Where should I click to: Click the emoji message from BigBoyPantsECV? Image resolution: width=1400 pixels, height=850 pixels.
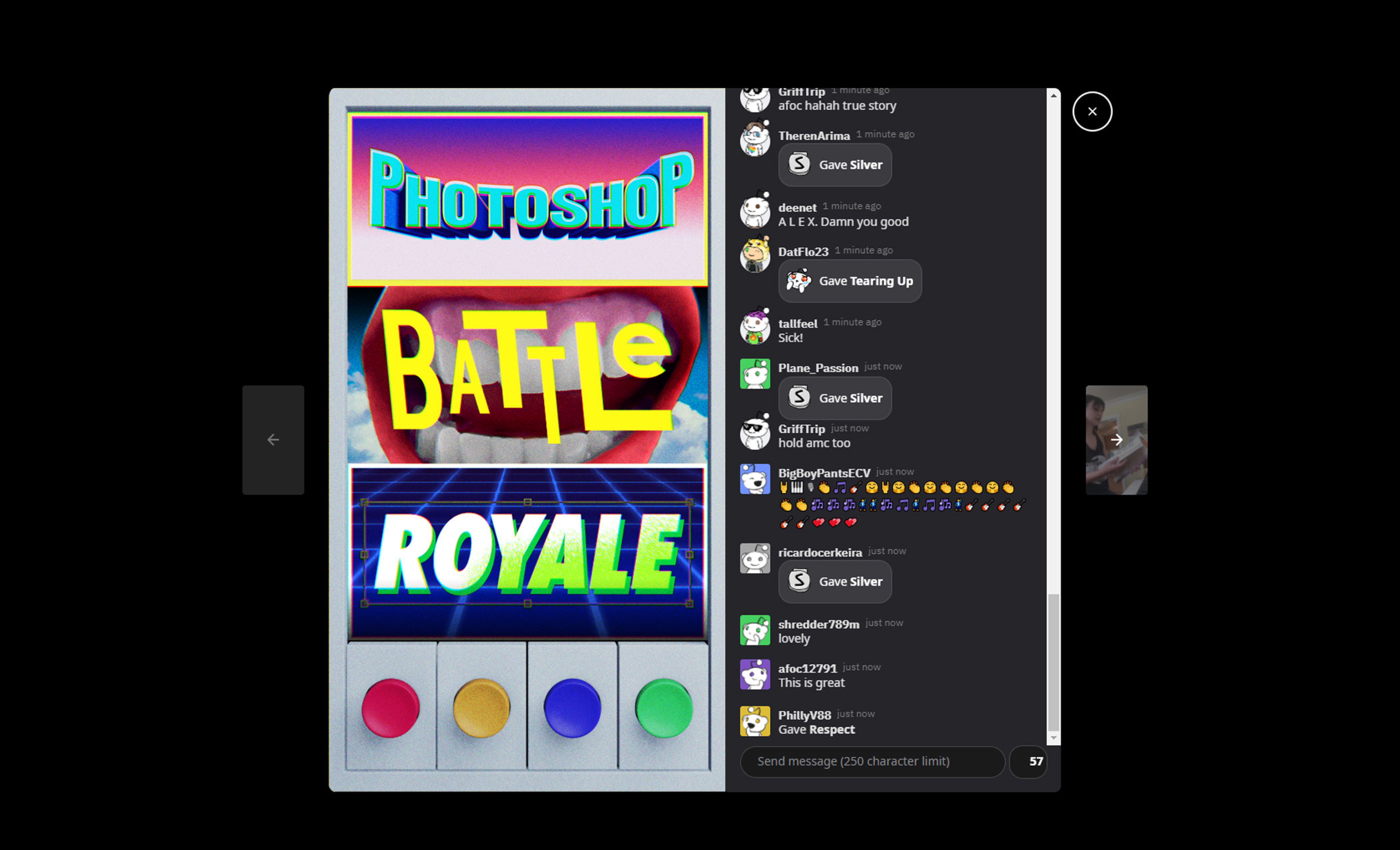(902, 505)
